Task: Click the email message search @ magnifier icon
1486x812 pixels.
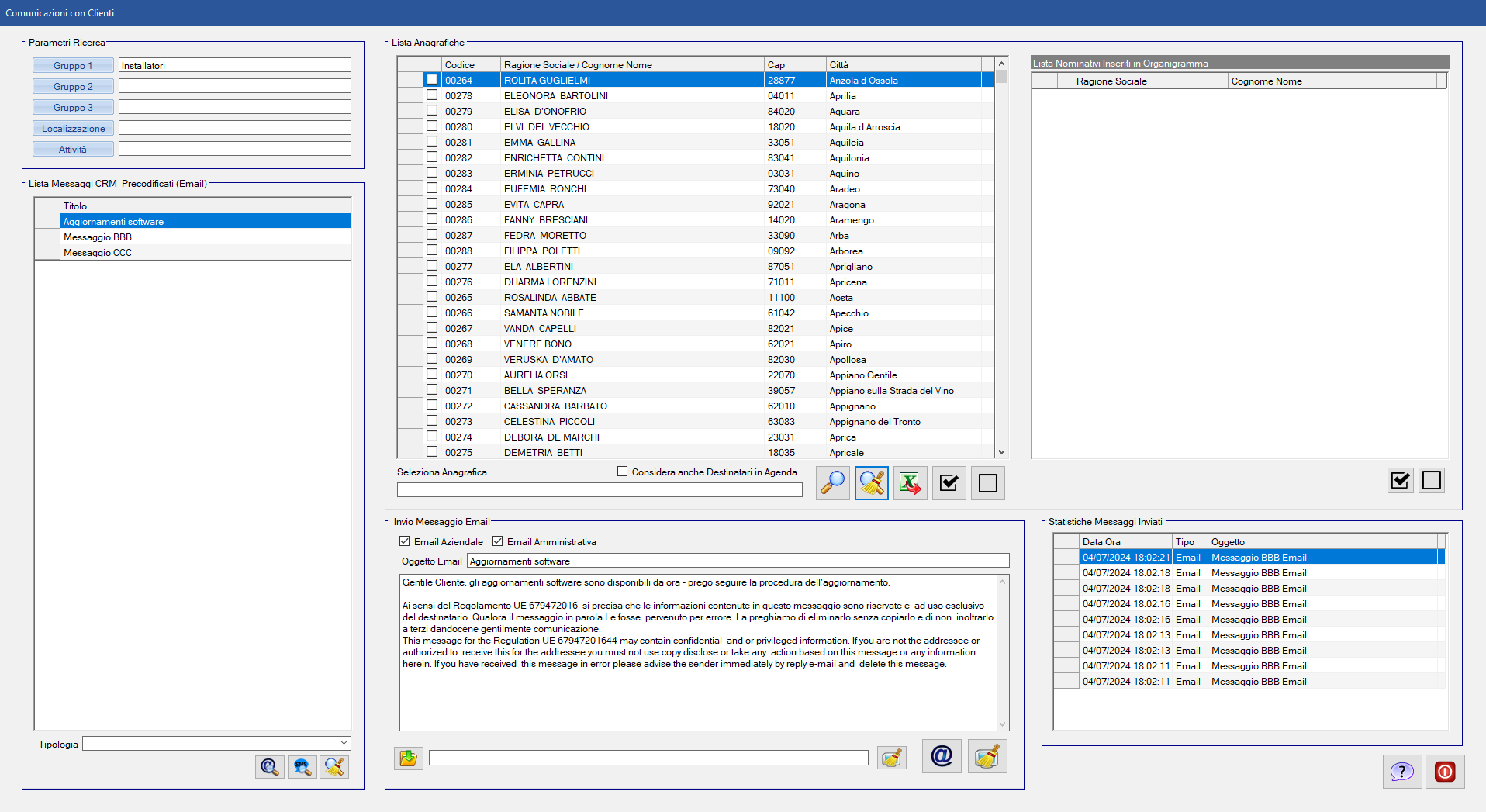Action: pos(269,767)
